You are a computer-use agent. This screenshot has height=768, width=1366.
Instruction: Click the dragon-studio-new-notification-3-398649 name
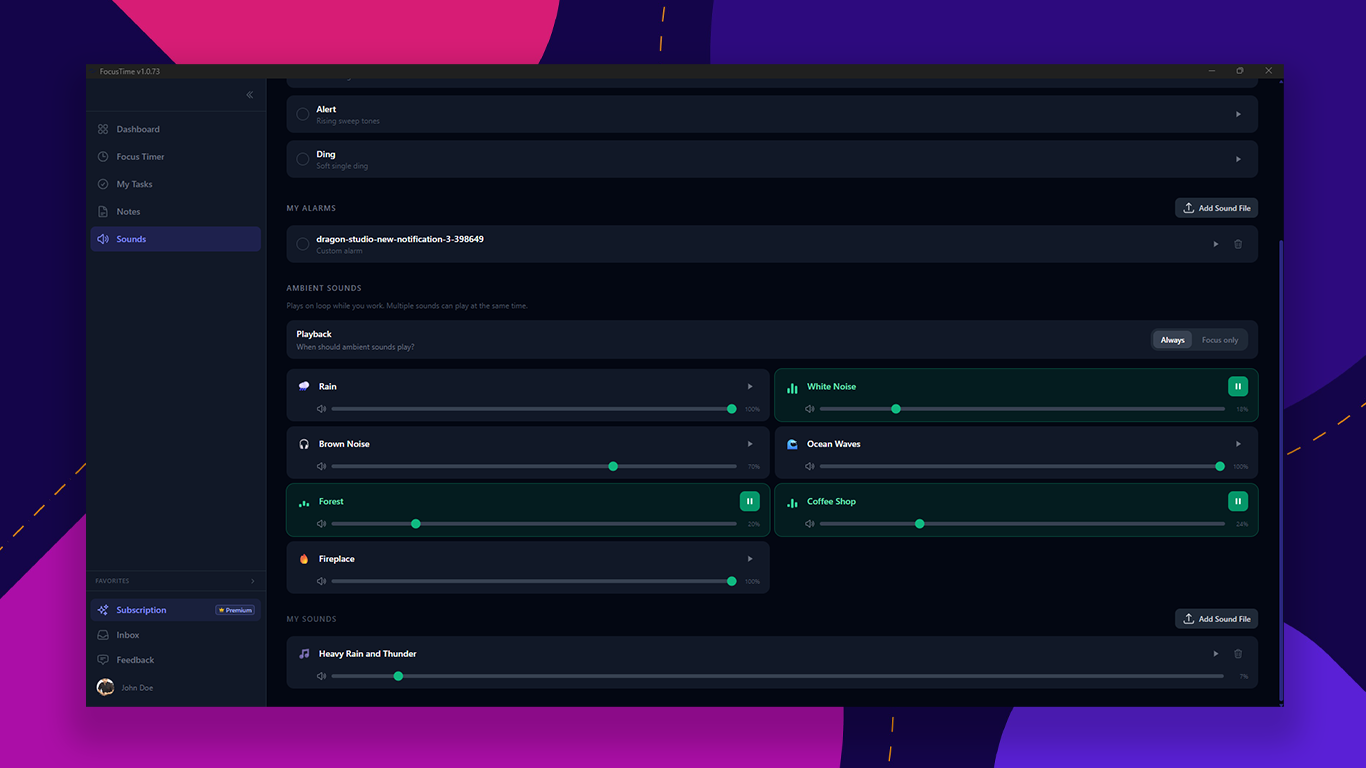400,239
